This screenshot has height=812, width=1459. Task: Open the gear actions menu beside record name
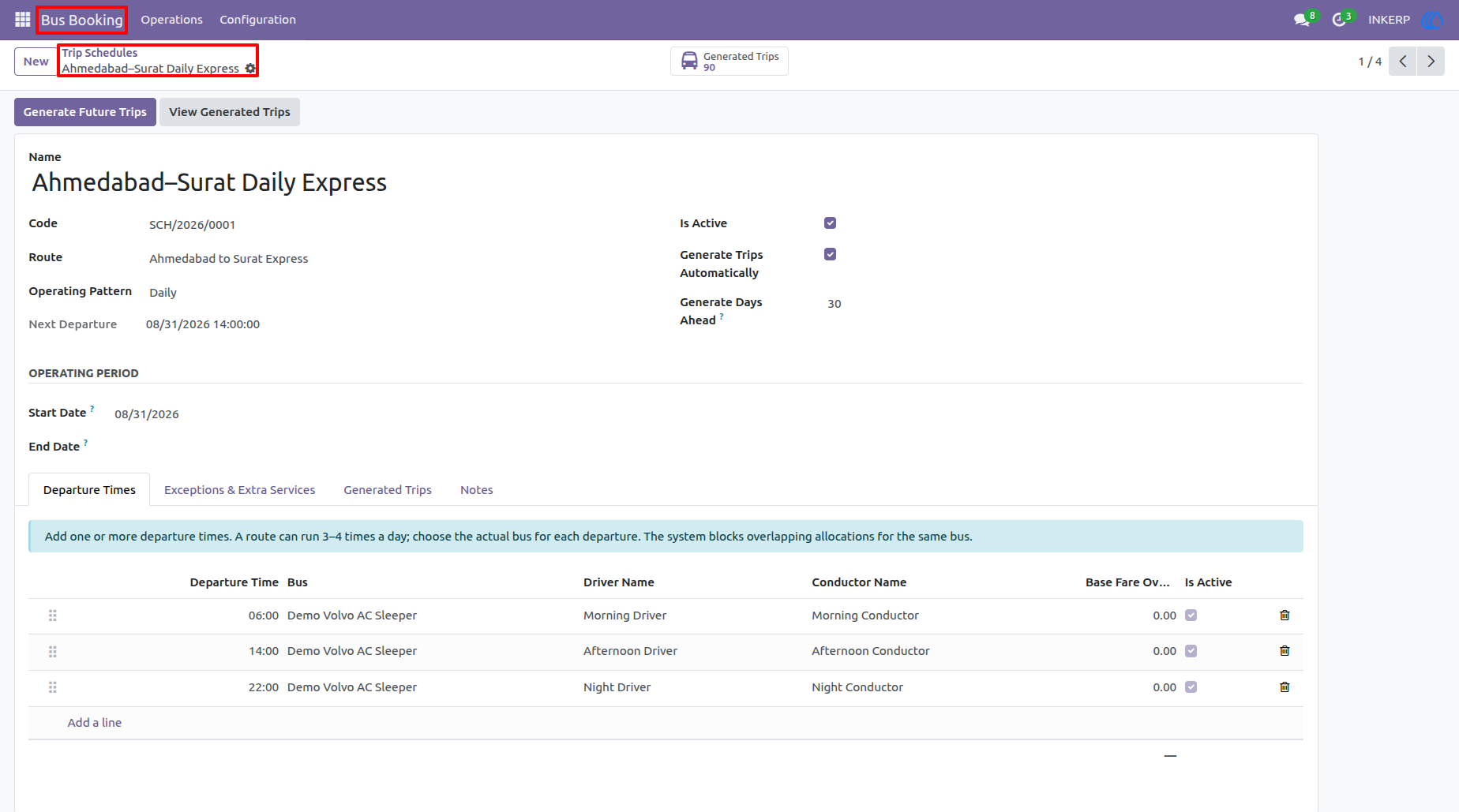(250, 69)
